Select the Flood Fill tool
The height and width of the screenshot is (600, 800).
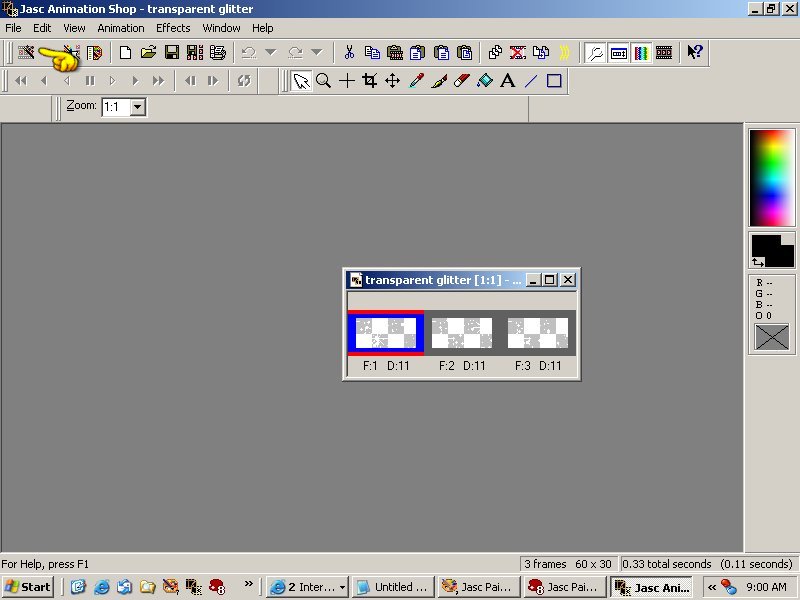coord(485,81)
